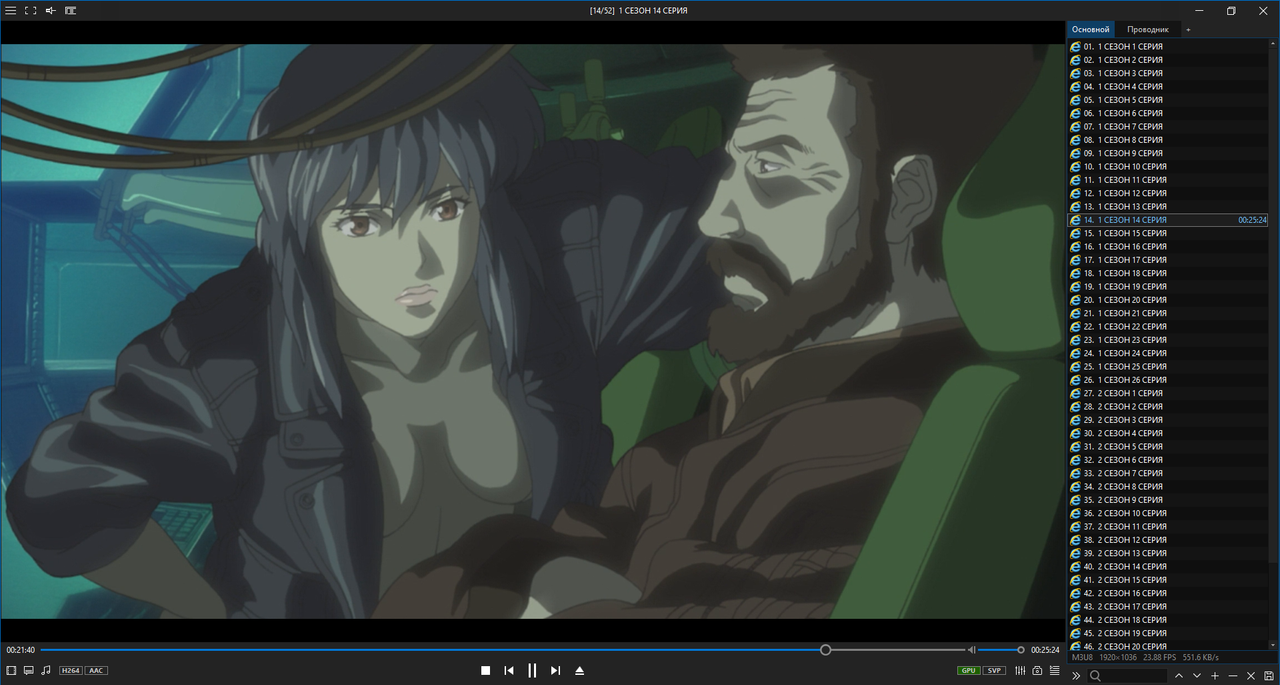Open the video settings film icon
1280x685 pixels.
tap(11, 670)
